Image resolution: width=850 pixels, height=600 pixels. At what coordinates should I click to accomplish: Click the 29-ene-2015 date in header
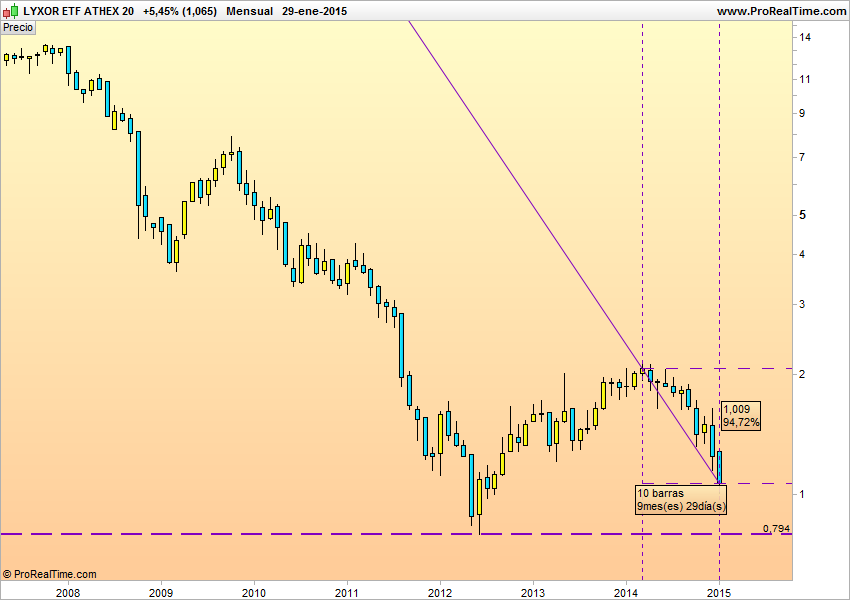click(317, 10)
